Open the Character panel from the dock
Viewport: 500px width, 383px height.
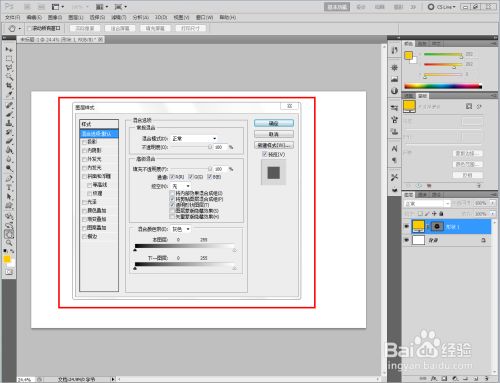(394, 149)
